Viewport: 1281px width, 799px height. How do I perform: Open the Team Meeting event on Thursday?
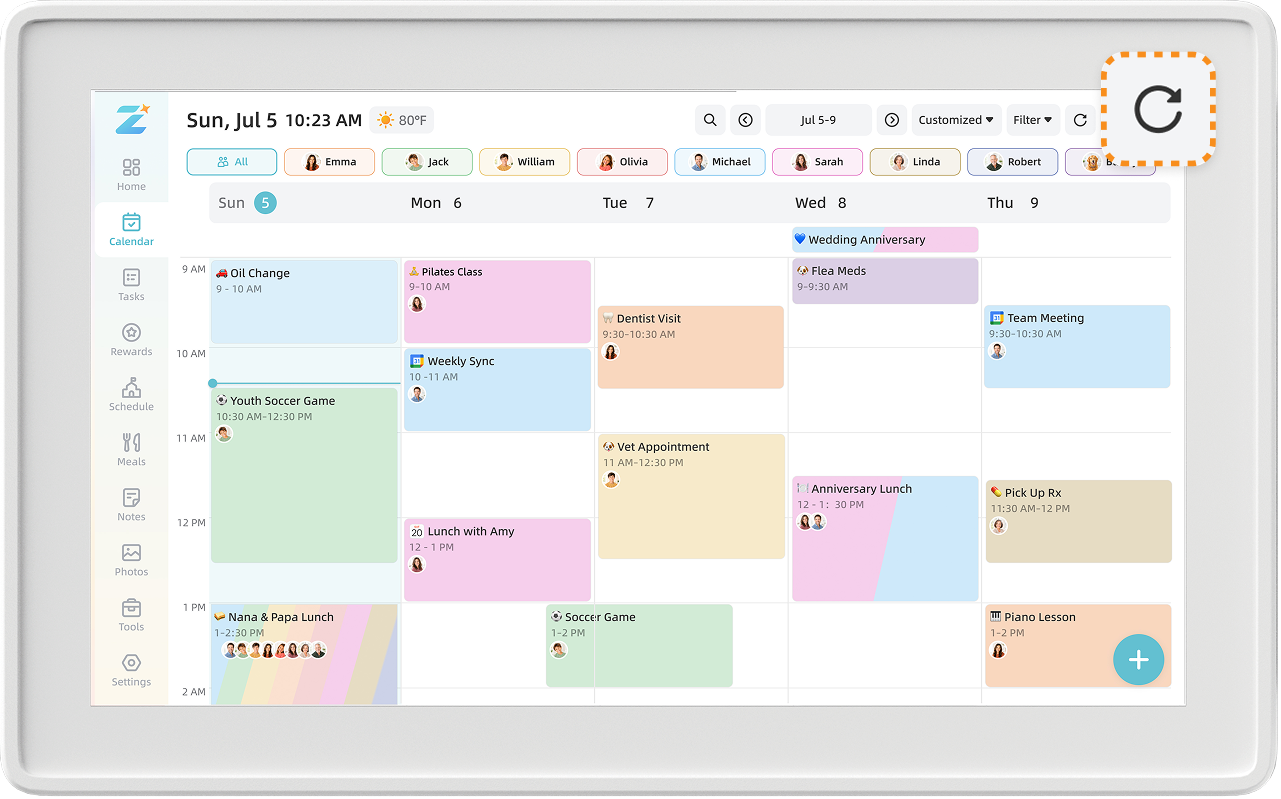(1077, 346)
